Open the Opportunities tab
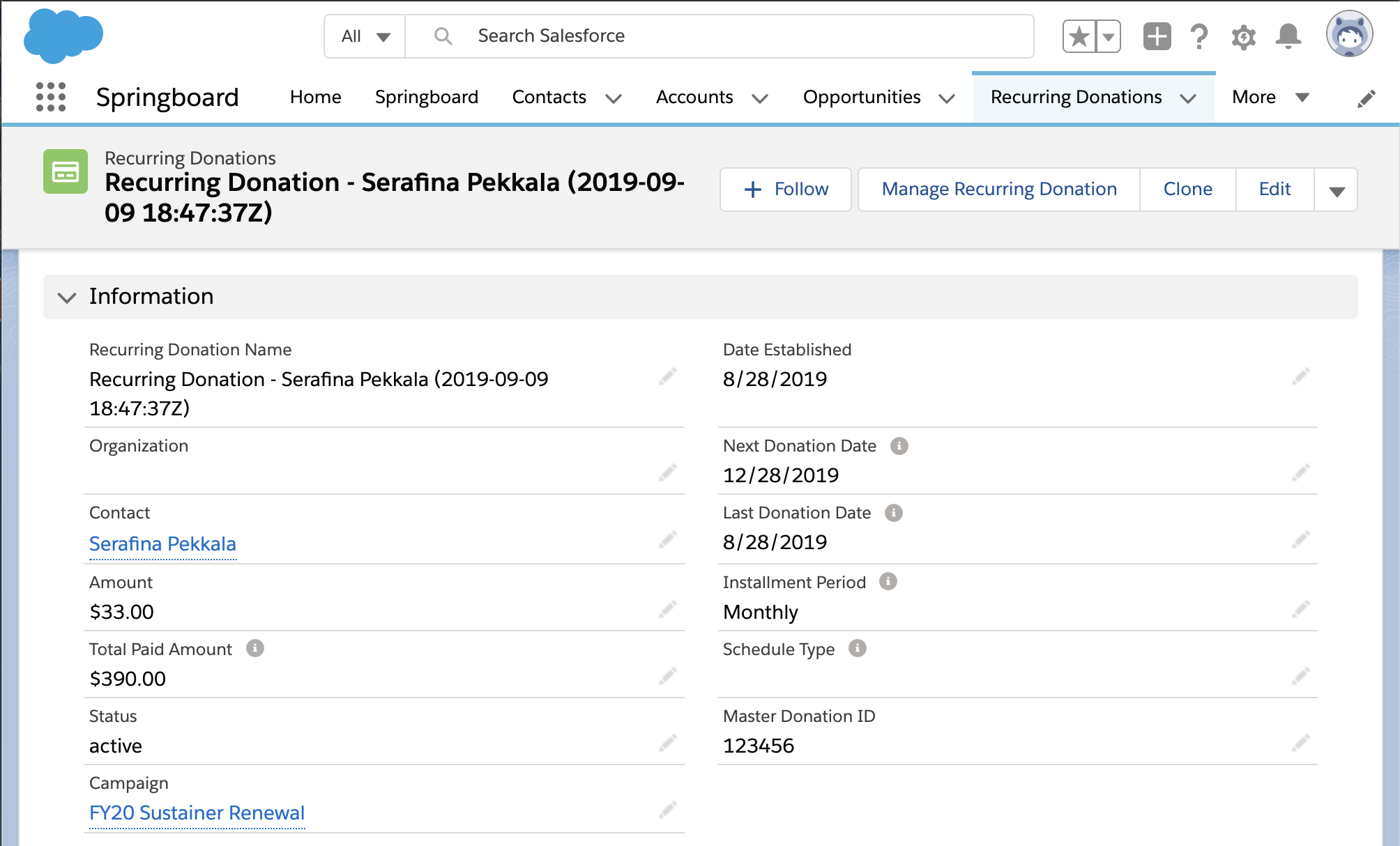Screen dimensions: 1400x846 click(862, 97)
